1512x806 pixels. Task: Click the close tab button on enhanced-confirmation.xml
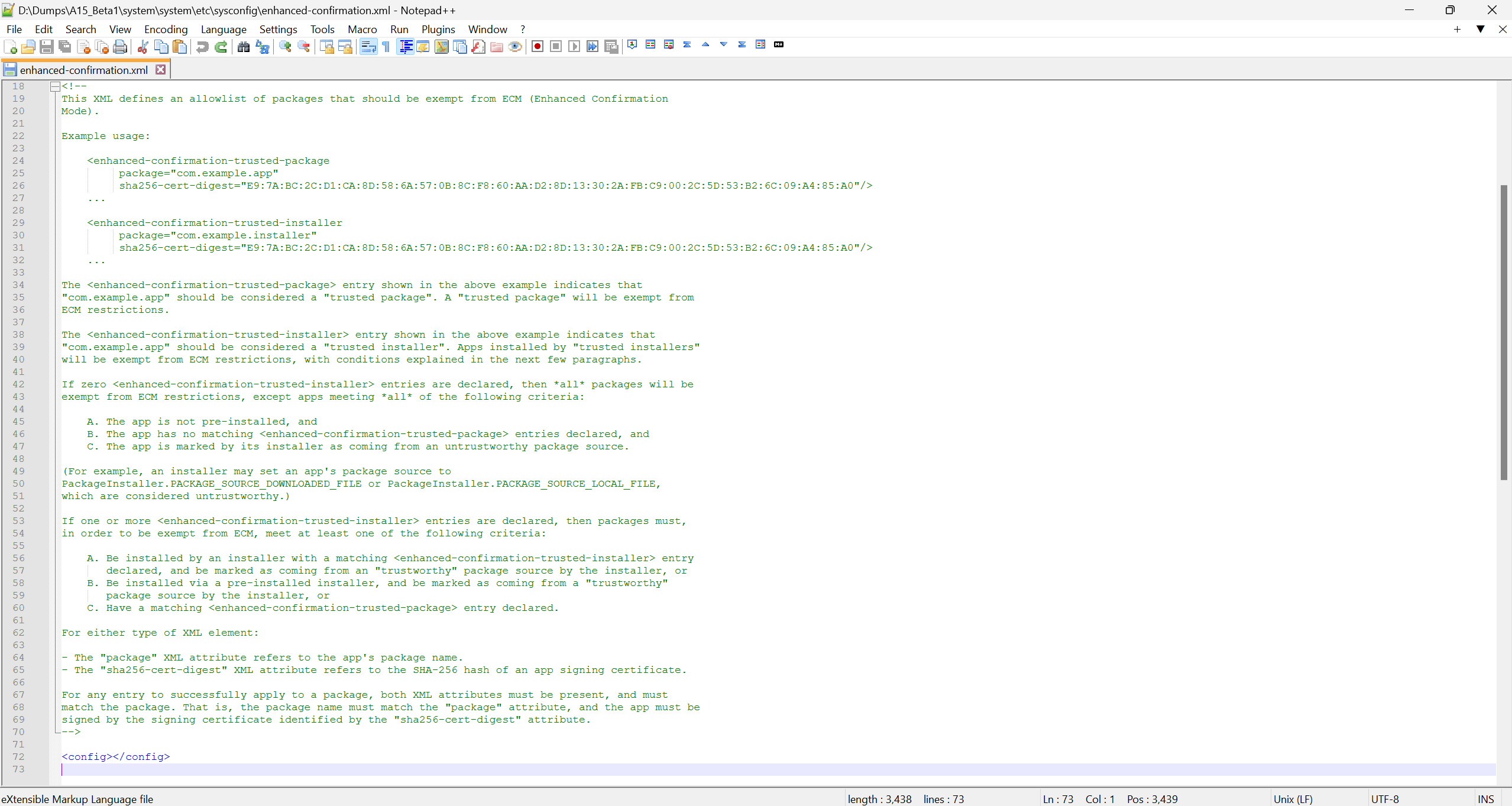click(x=159, y=69)
